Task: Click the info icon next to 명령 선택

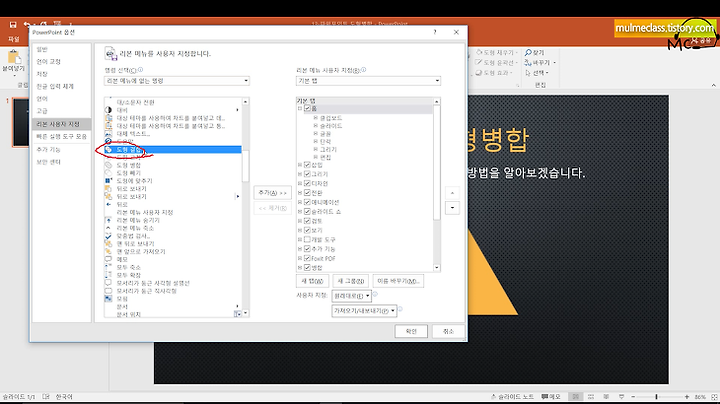Action: [x=140, y=70]
